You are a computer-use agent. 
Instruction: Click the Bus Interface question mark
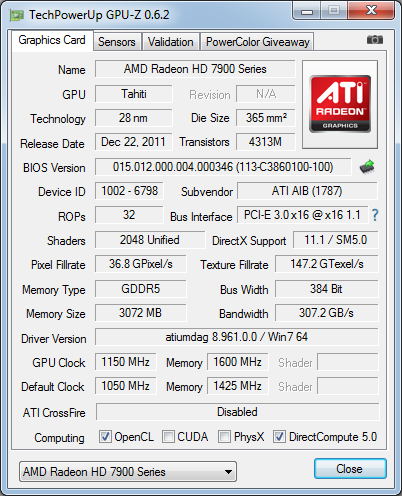375,215
